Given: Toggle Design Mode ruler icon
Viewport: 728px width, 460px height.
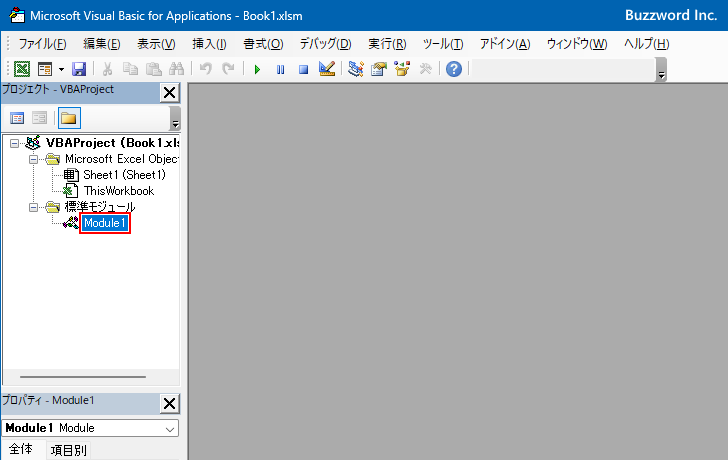Looking at the screenshot, I should [x=327, y=69].
